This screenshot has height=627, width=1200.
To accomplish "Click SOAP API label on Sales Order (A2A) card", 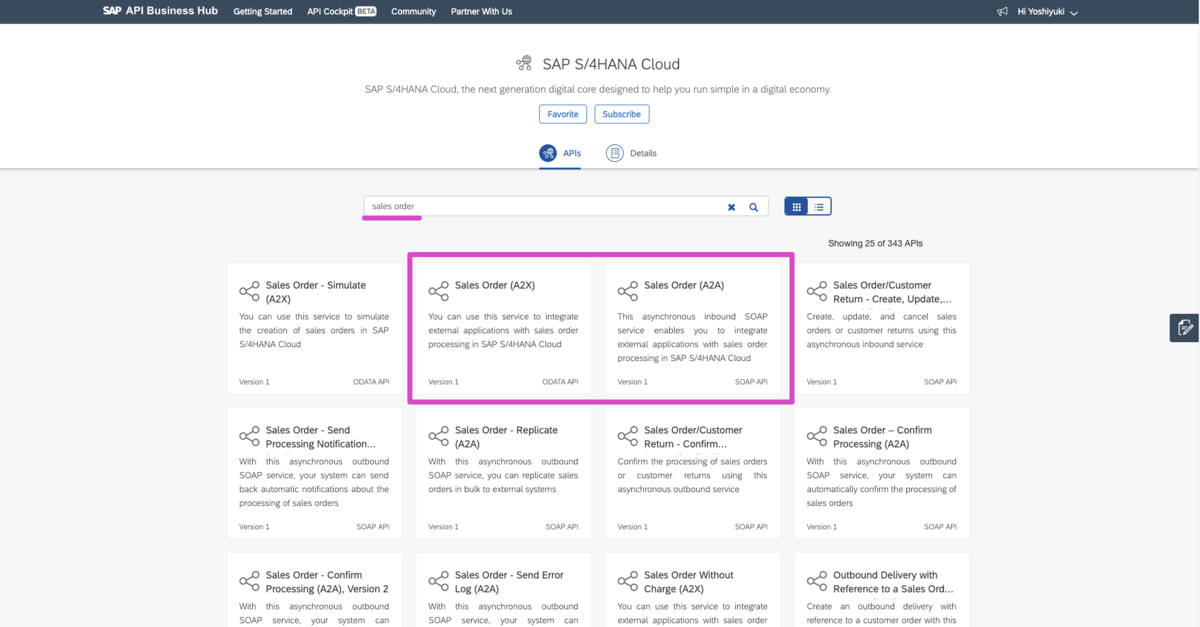I will 751,382.
